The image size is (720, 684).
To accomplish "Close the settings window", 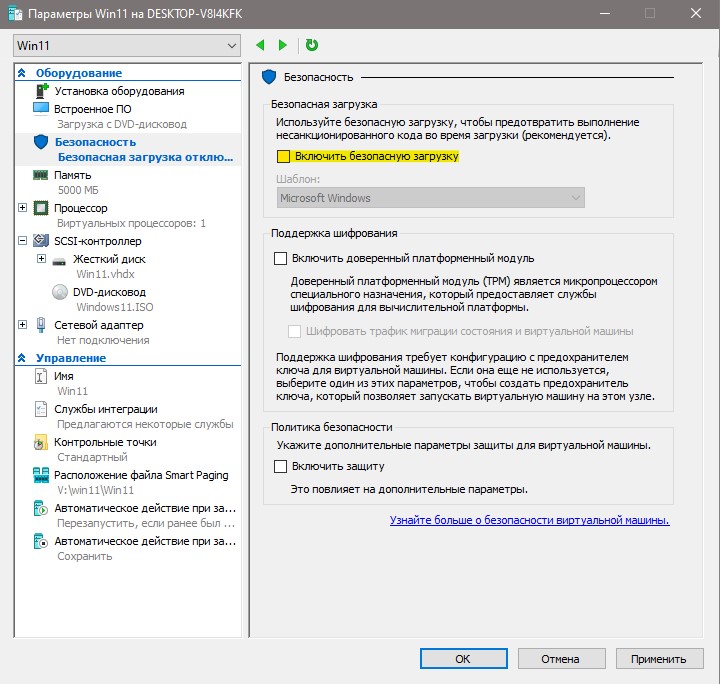I will click(696, 13).
